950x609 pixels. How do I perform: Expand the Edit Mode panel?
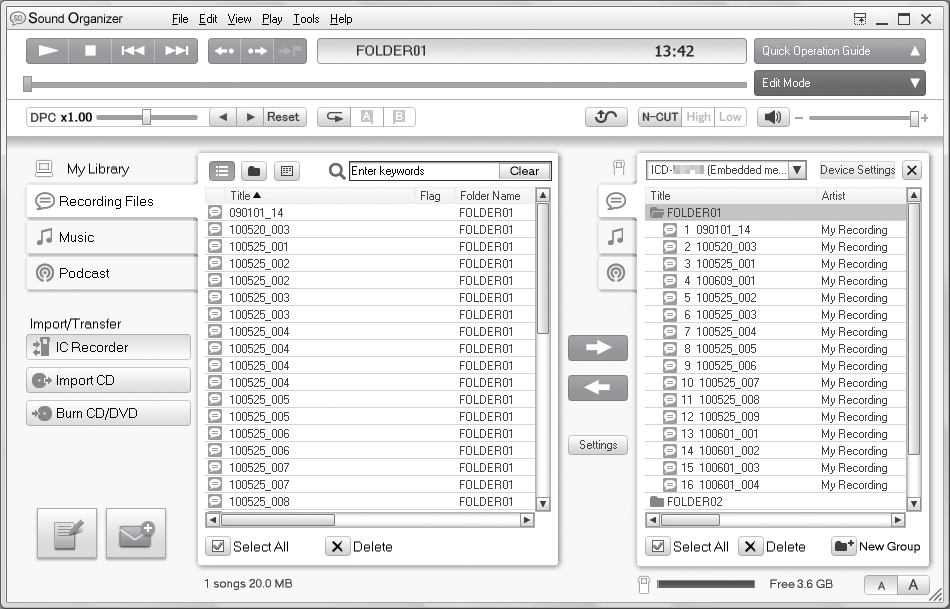pos(840,83)
